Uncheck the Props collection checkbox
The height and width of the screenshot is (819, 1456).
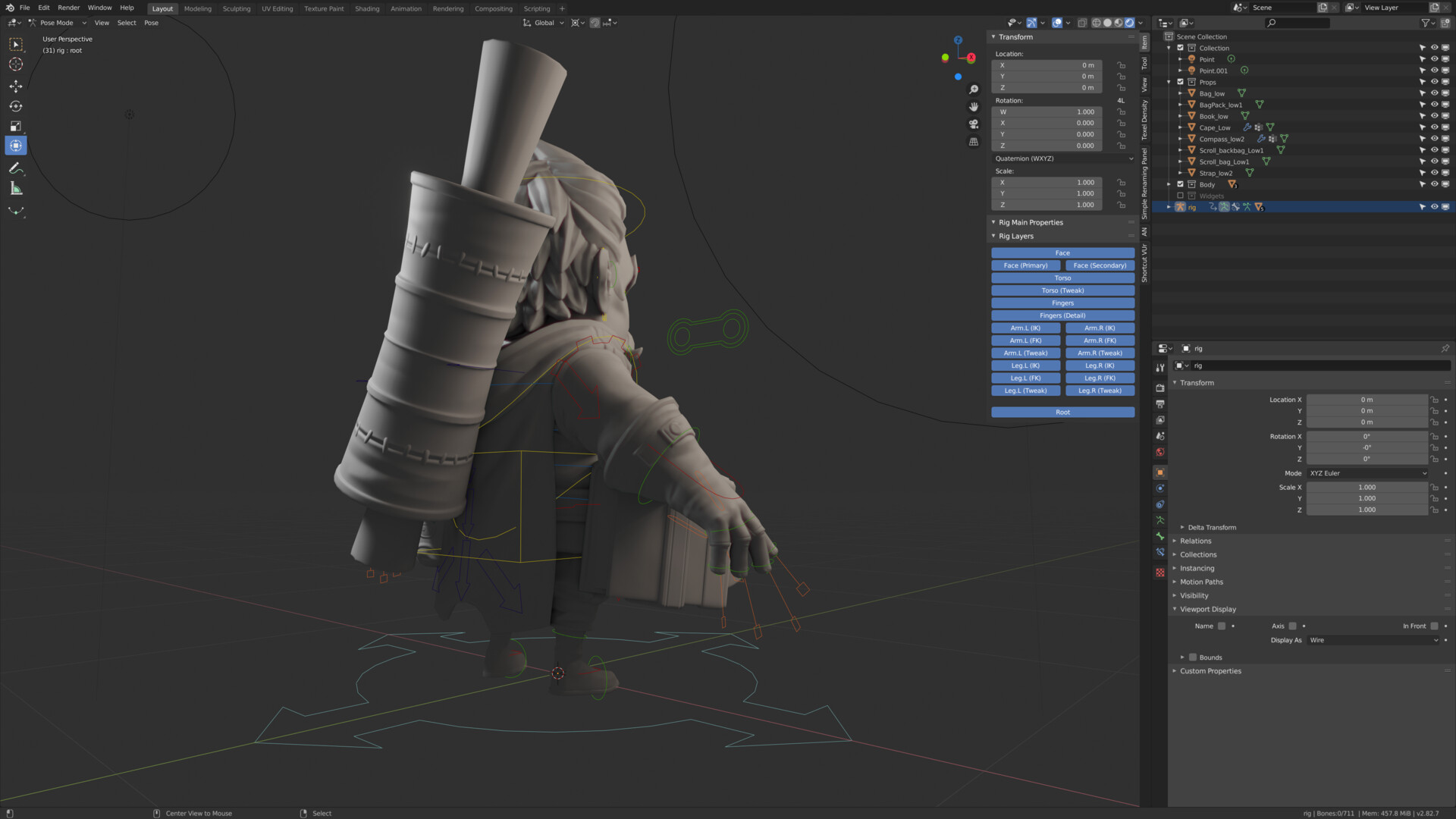1180,82
